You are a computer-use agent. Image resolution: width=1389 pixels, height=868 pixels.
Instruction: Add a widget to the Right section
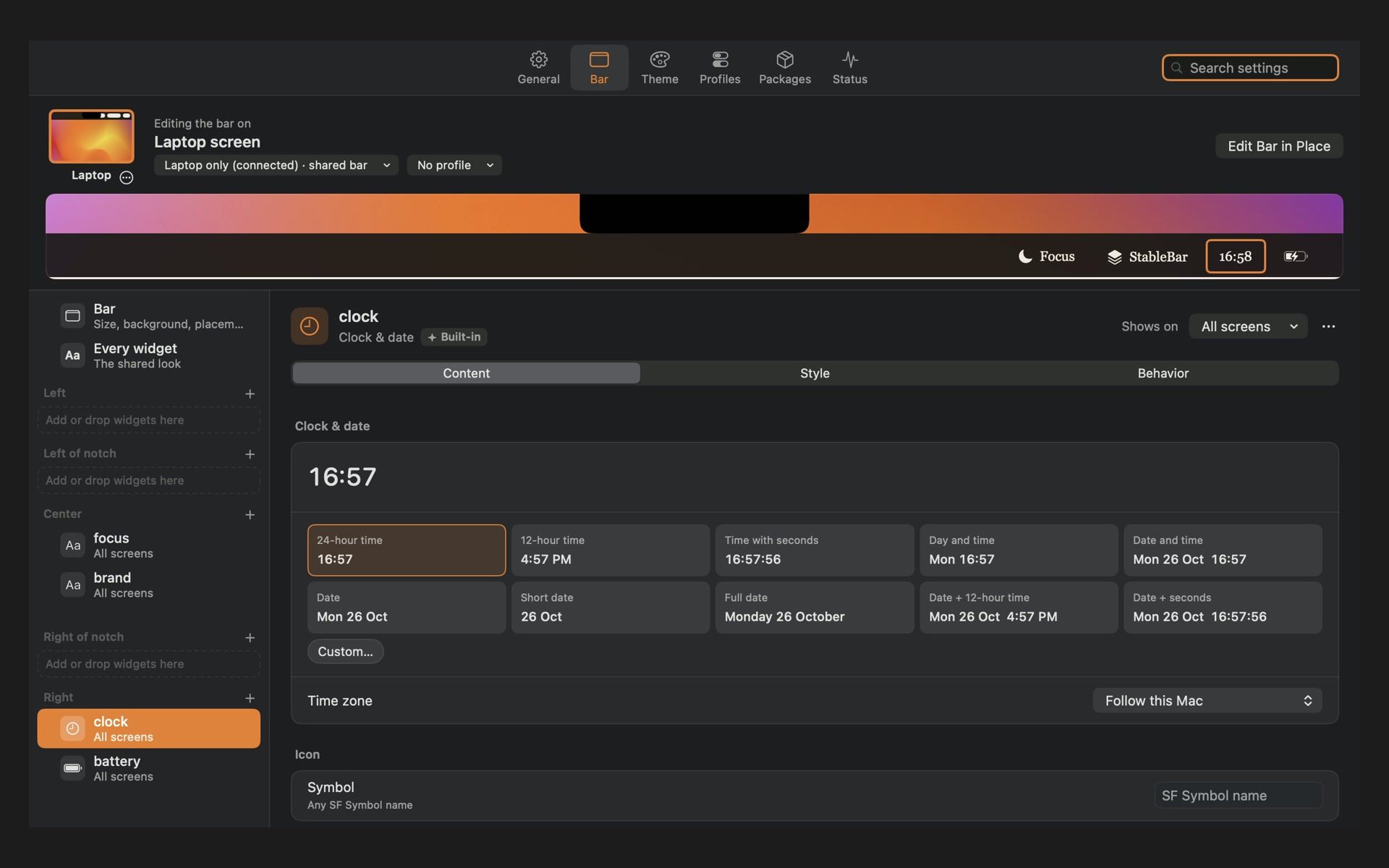coord(250,698)
